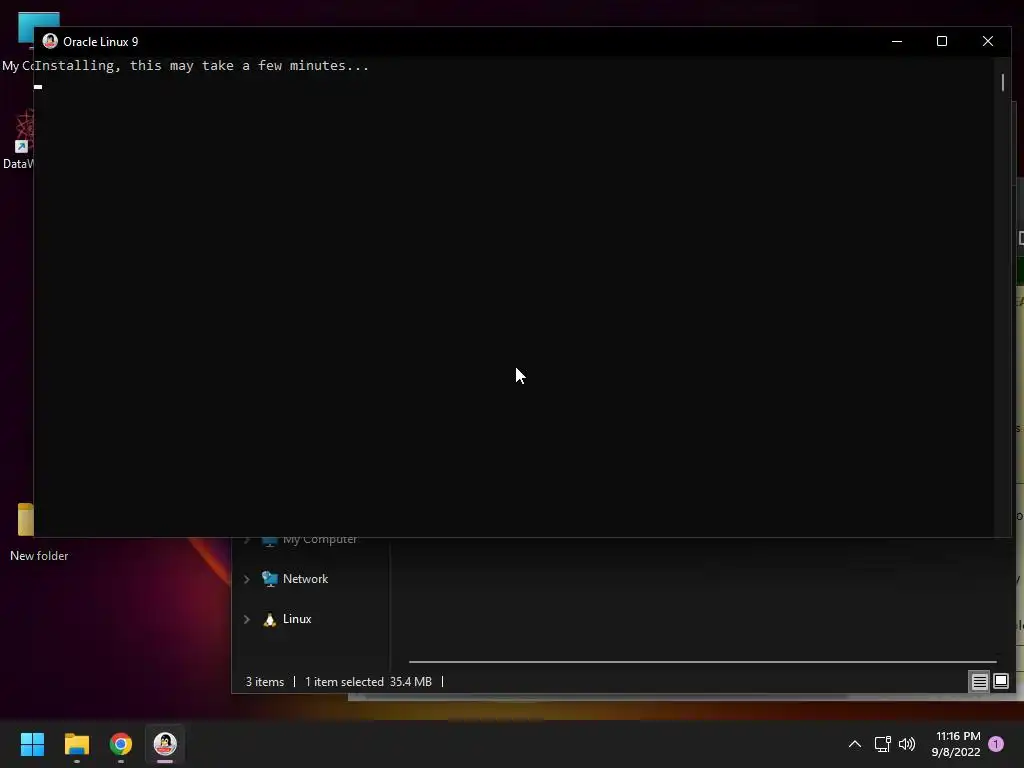Click the '3 items' status bar text

[264, 682]
